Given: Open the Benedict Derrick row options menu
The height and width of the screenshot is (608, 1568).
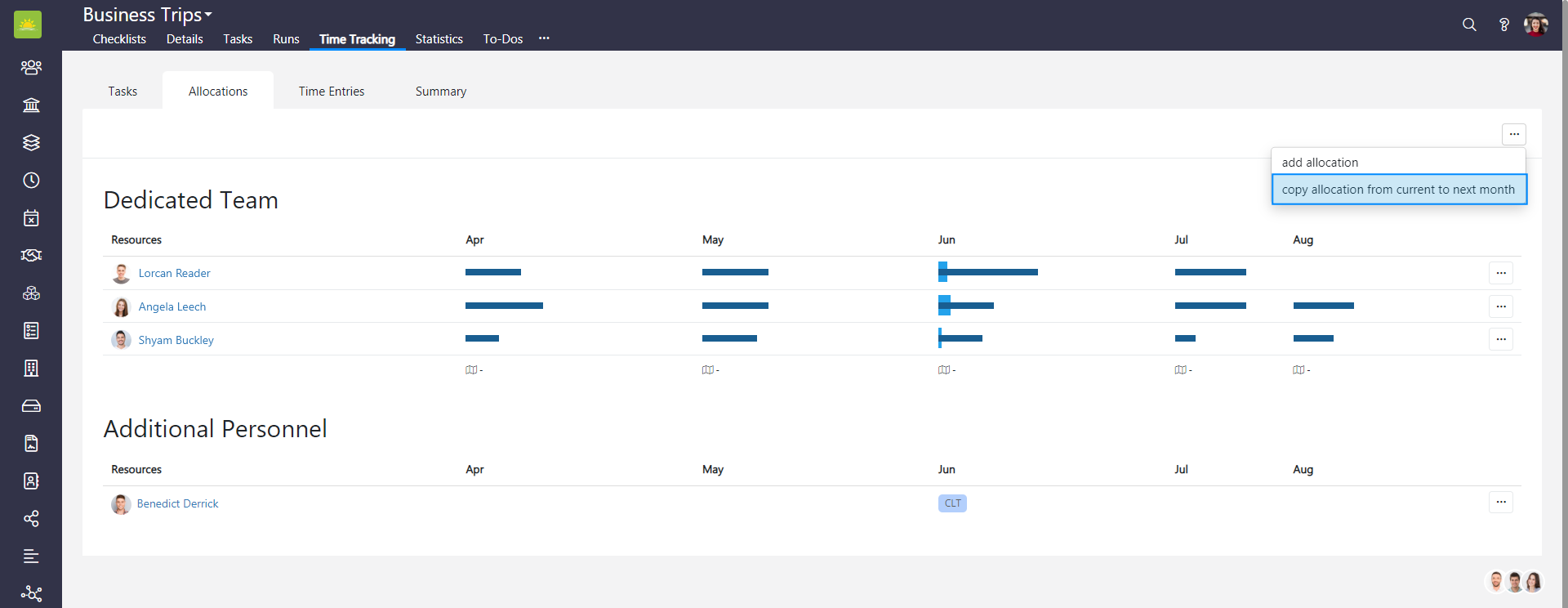Looking at the screenshot, I should point(1500,503).
